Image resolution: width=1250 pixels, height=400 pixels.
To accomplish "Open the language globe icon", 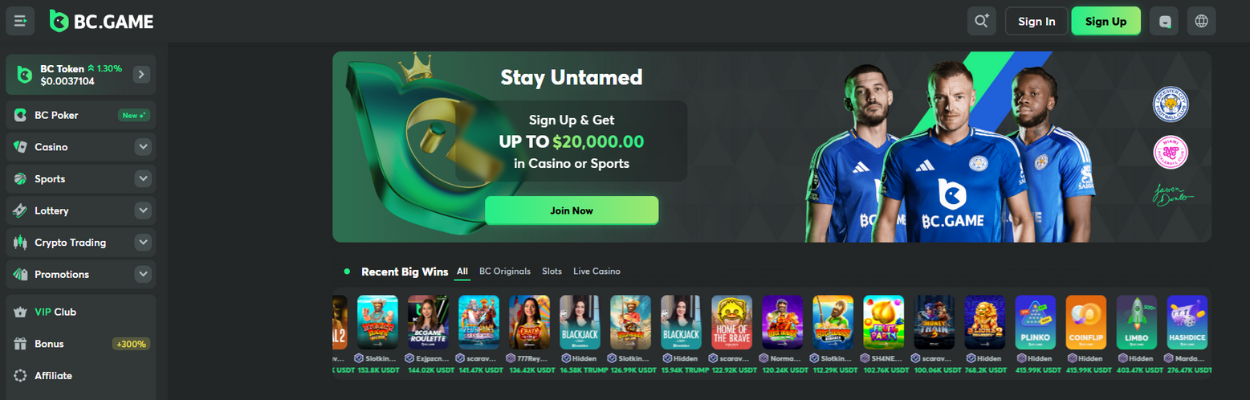I will point(1201,21).
